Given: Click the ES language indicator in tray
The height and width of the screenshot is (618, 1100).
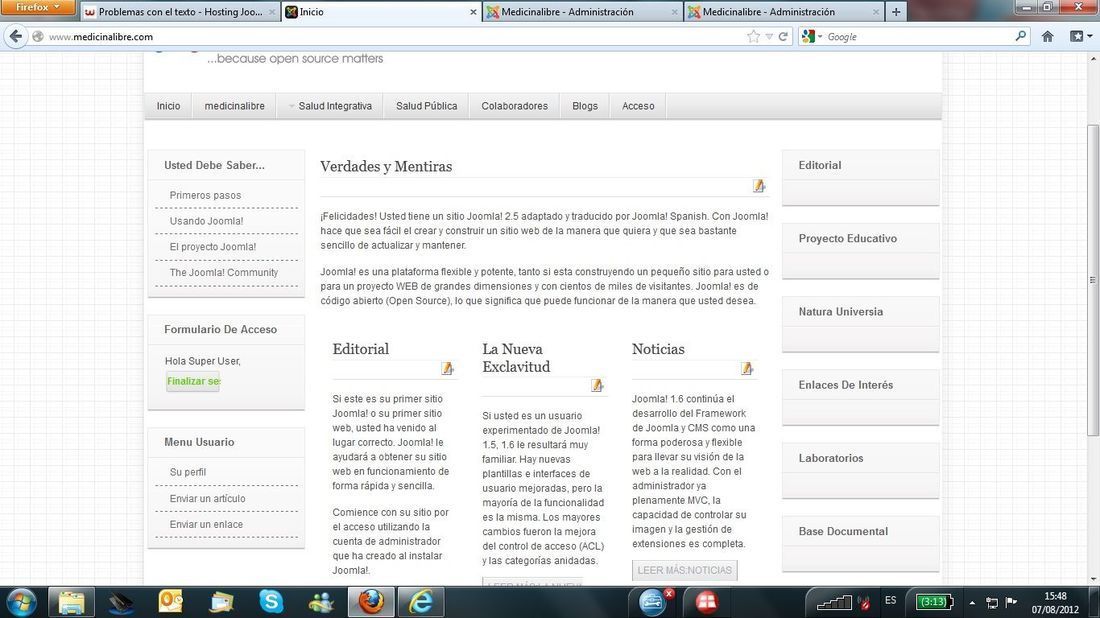Looking at the screenshot, I should click(x=890, y=600).
